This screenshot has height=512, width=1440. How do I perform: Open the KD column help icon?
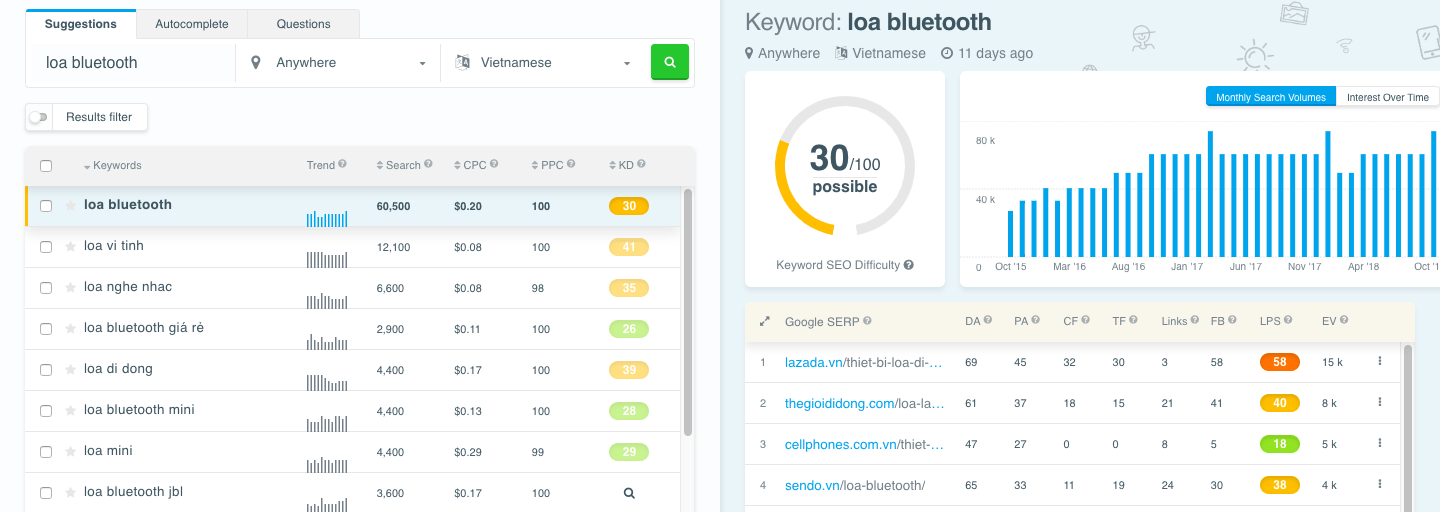tap(641, 164)
